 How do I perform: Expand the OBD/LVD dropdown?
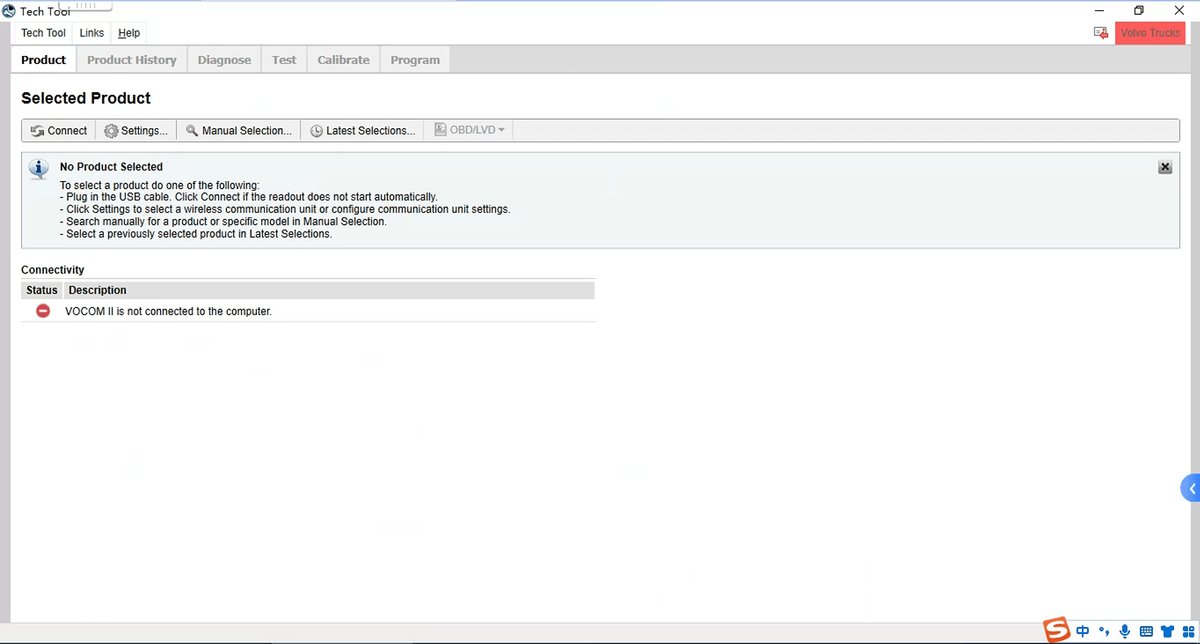click(470, 130)
